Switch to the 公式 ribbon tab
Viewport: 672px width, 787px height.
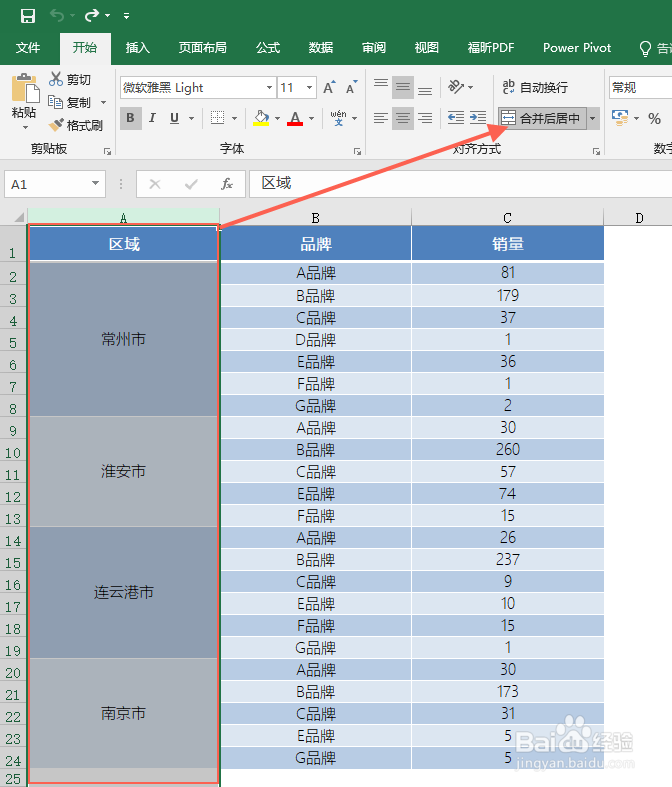pyautogui.click(x=268, y=48)
